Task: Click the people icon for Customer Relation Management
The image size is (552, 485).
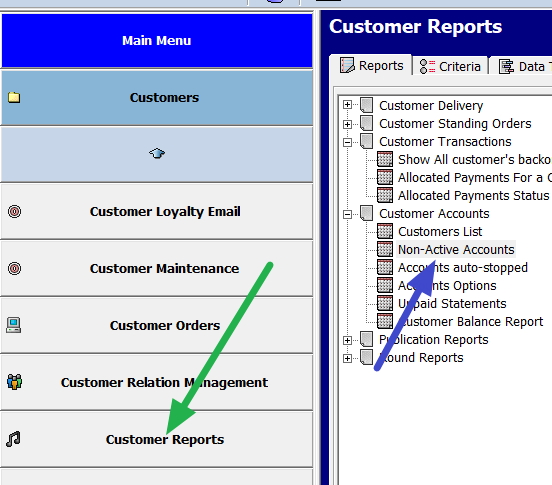Action: pyautogui.click(x=14, y=382)
